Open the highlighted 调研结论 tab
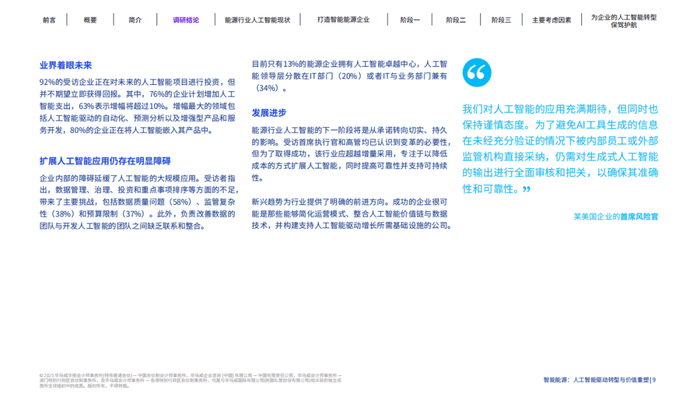This screenshot has width=700, height=394. click(186, 20)
